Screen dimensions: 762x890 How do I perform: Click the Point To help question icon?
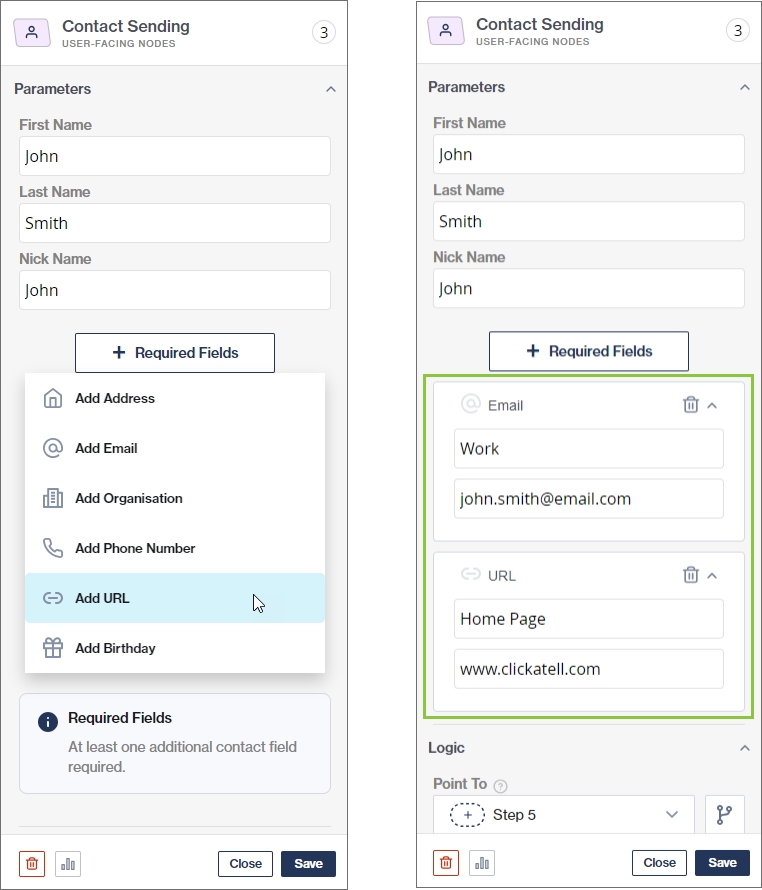(500, 786)
